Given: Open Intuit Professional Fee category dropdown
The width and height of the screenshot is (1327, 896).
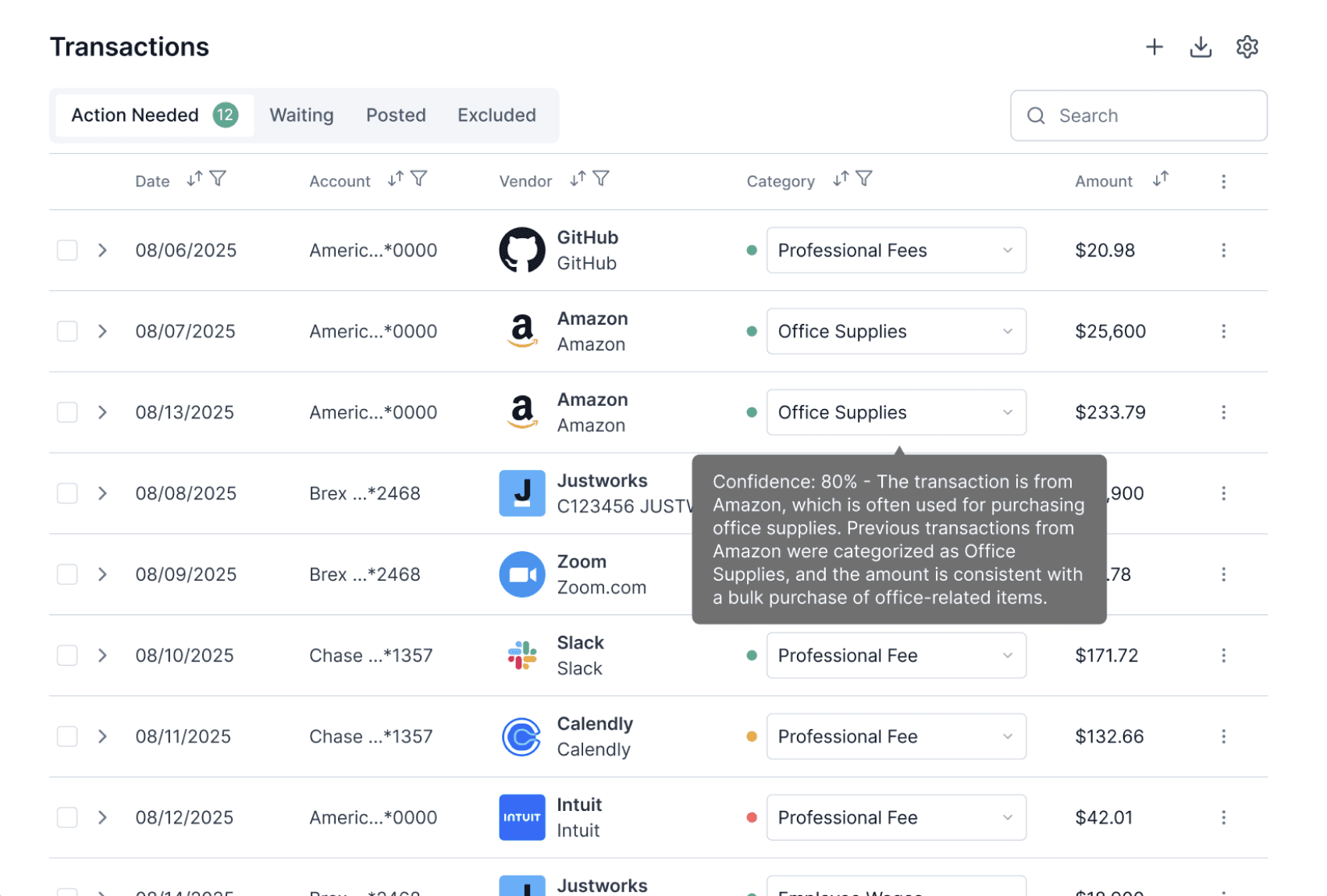Looking at the screenshot, I should (x=896, y=818).
